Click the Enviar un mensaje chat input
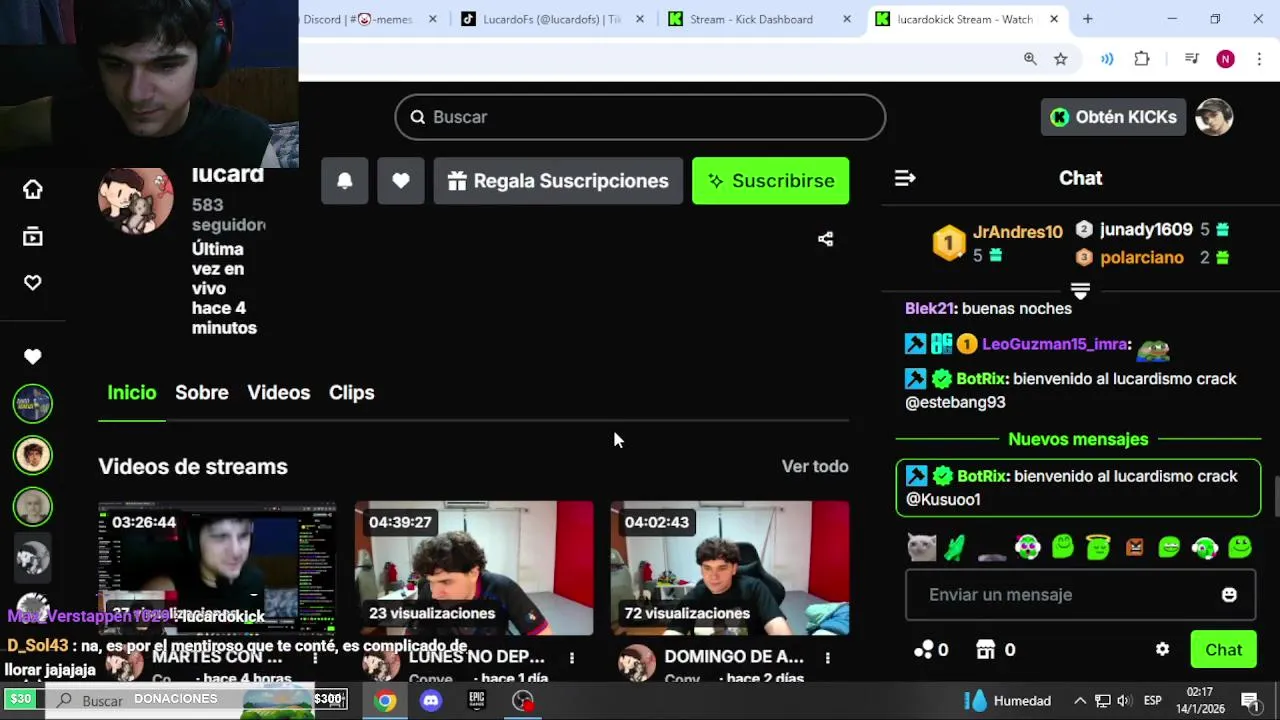Viewport: 1280px width, 720px height. (1080, 595)
